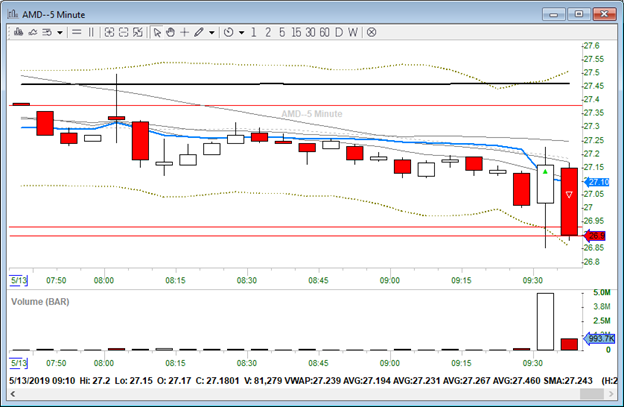Click the blue 27.10 price marker
Viewport: 624px width, 407px height.
tap(597, 182)
